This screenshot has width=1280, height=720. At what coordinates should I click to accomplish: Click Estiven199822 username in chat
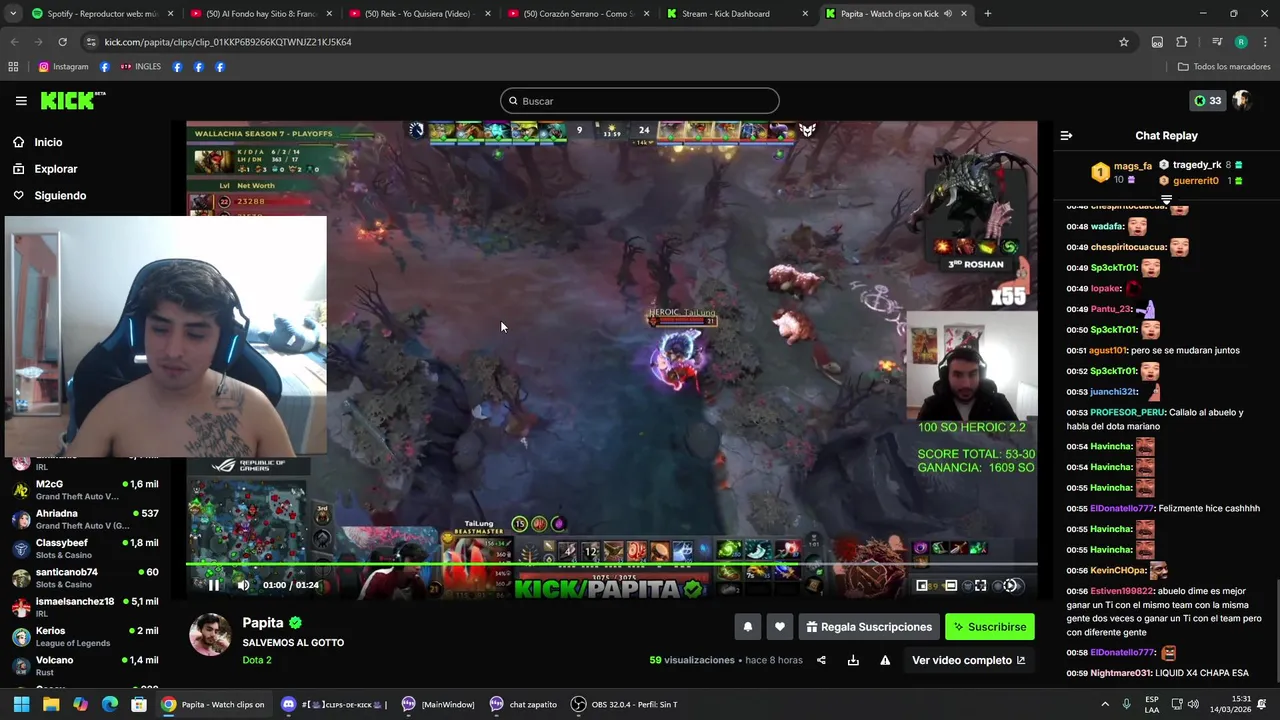(x=1122, y=591)
